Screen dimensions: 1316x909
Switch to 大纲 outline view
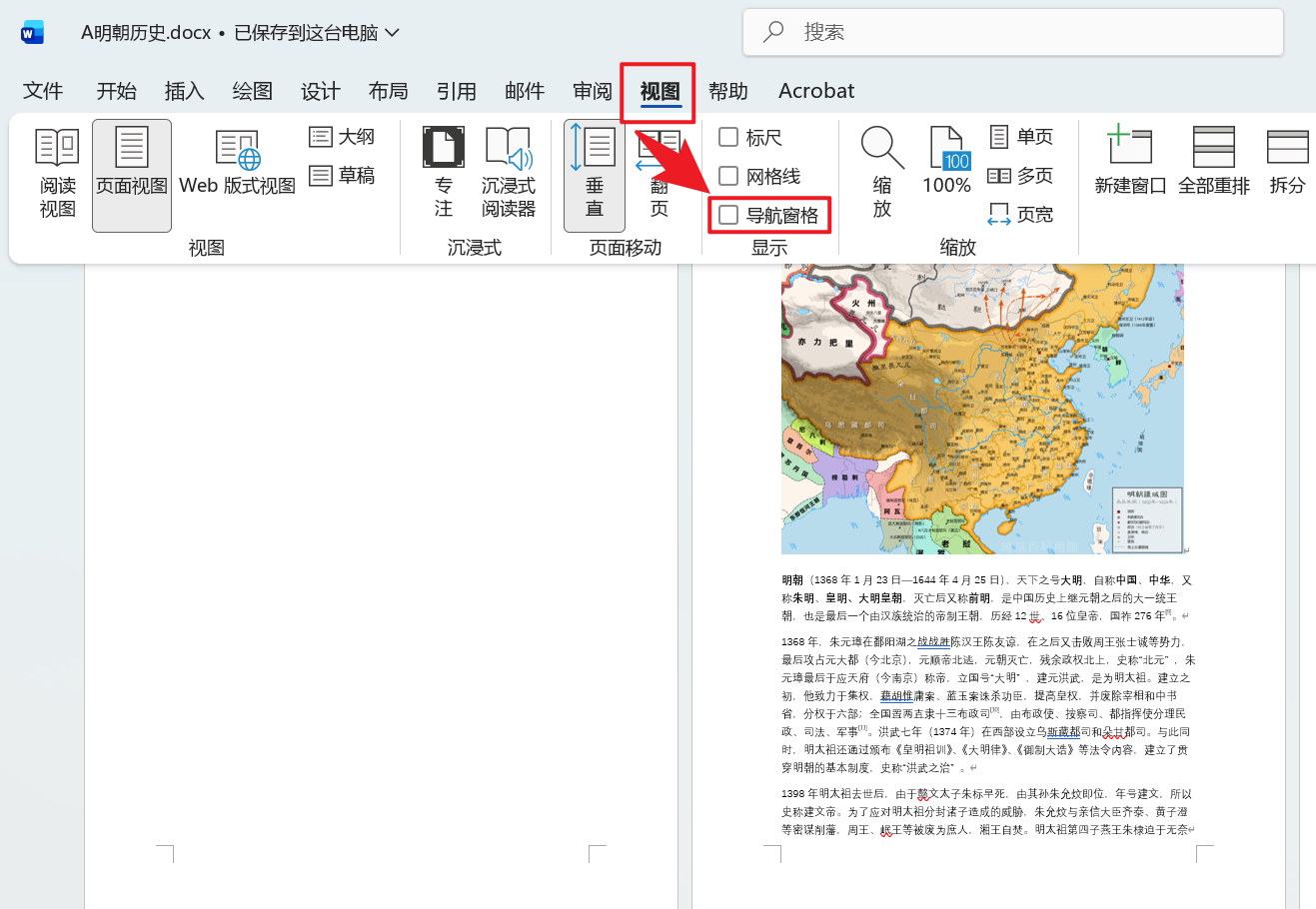pos(341,136)
